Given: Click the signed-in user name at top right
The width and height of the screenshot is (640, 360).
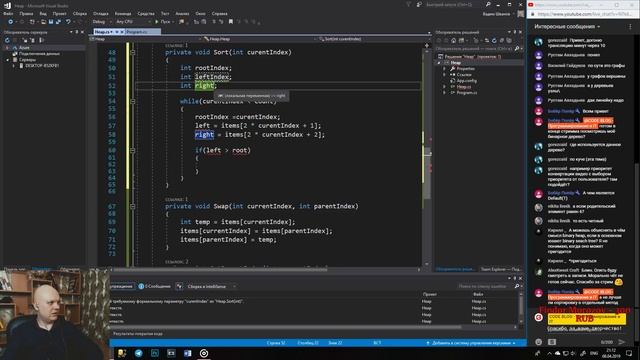Looking at the screenshot, I should 496,14.
